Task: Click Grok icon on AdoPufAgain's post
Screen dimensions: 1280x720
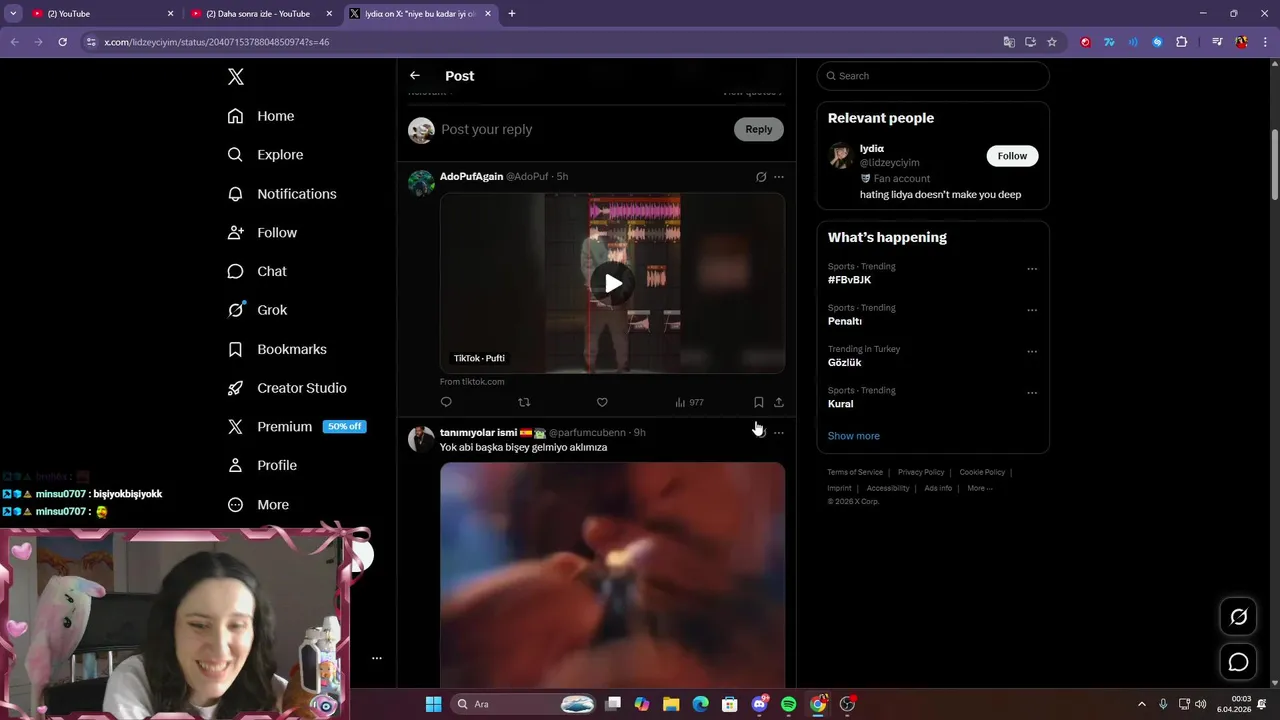Action: 761,177
